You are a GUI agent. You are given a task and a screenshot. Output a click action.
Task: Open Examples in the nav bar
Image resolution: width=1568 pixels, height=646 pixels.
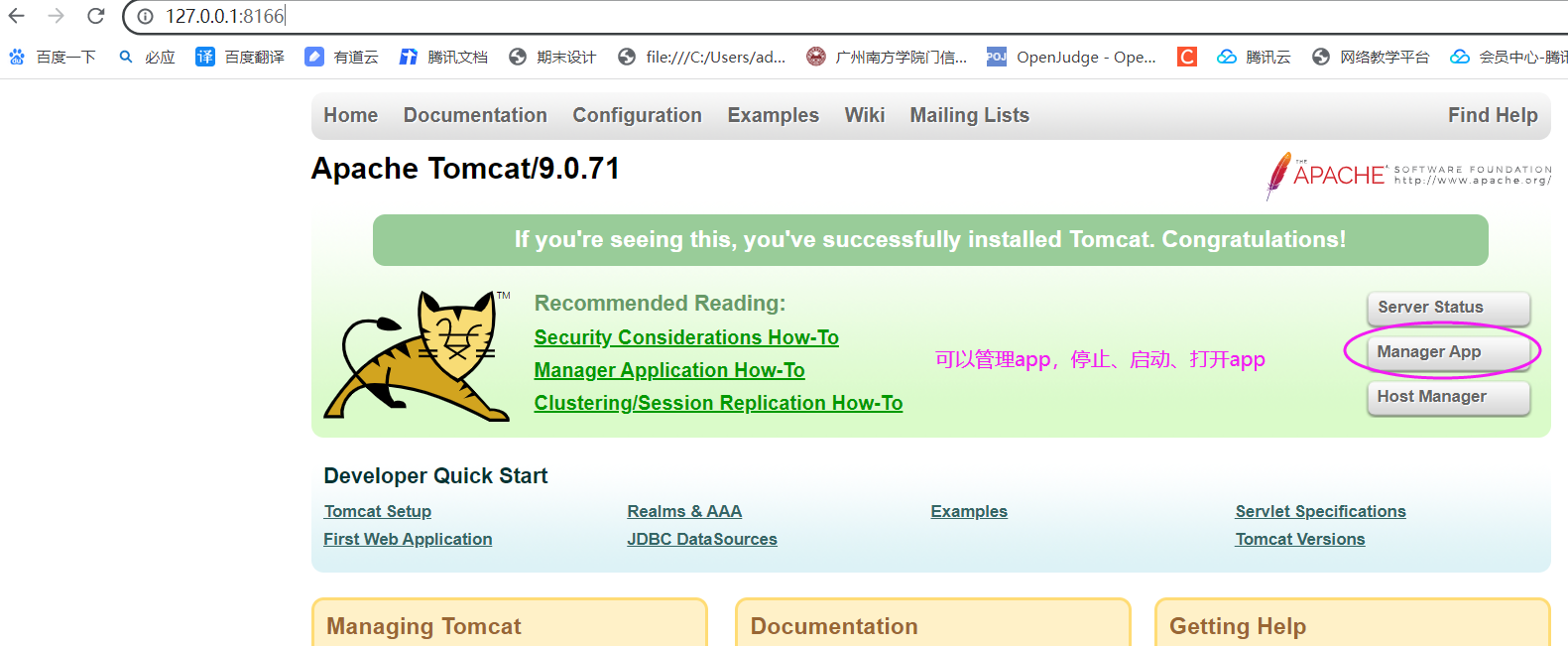pos(773,115)
